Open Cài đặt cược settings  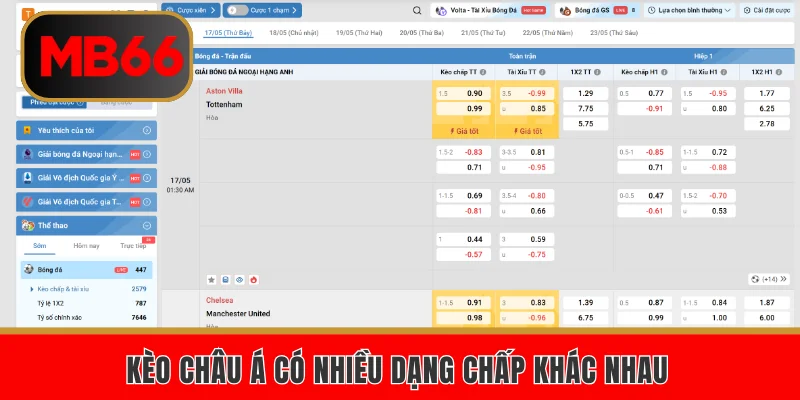pyautogui.click(x=767, y=10)
